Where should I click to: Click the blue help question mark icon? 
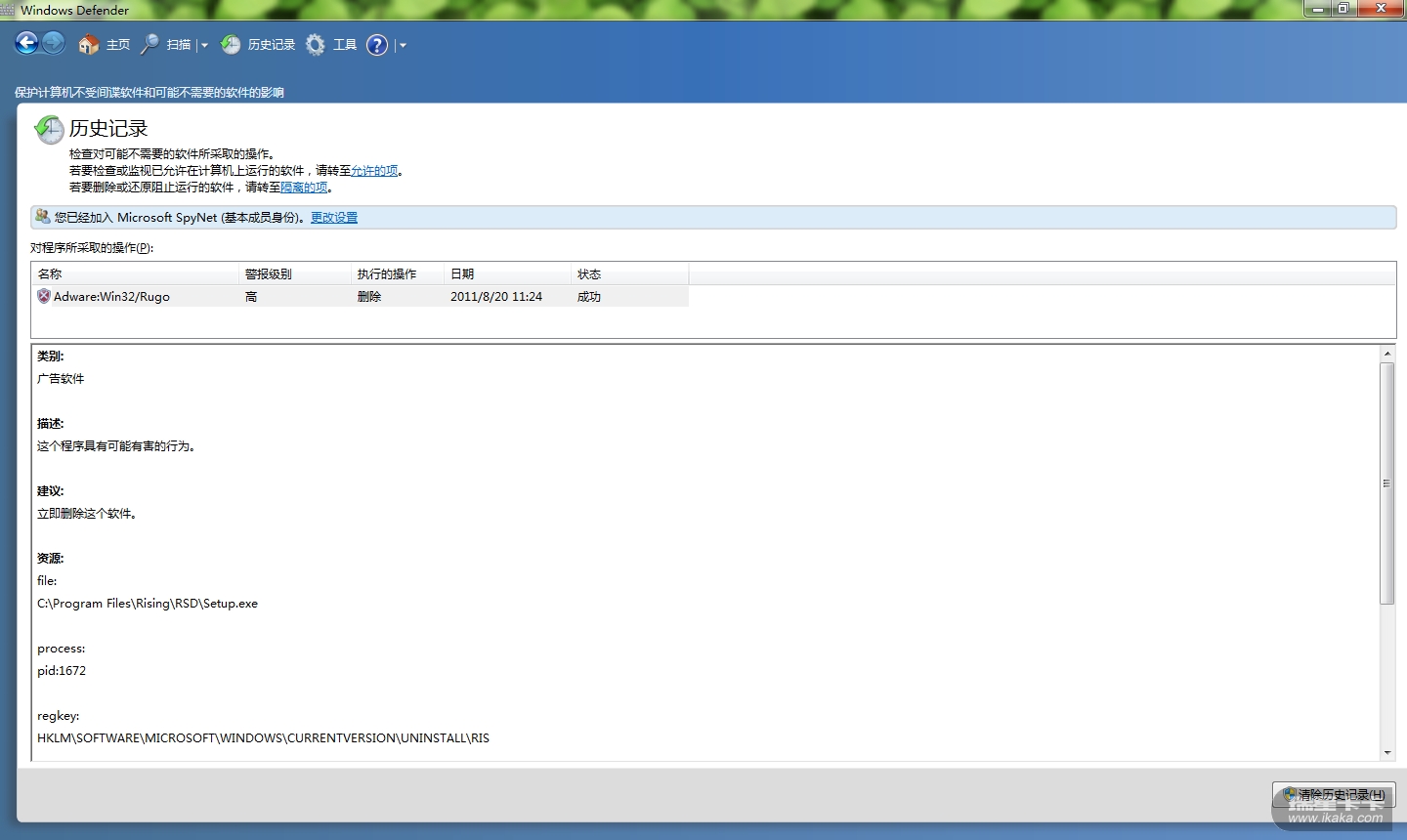pos(377,45)
